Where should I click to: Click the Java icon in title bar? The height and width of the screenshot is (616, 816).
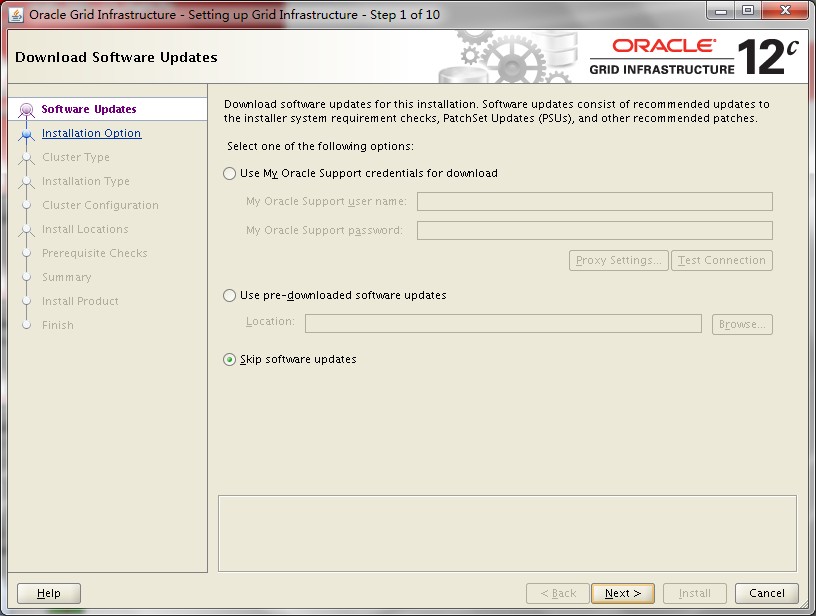tap(16, 15)
